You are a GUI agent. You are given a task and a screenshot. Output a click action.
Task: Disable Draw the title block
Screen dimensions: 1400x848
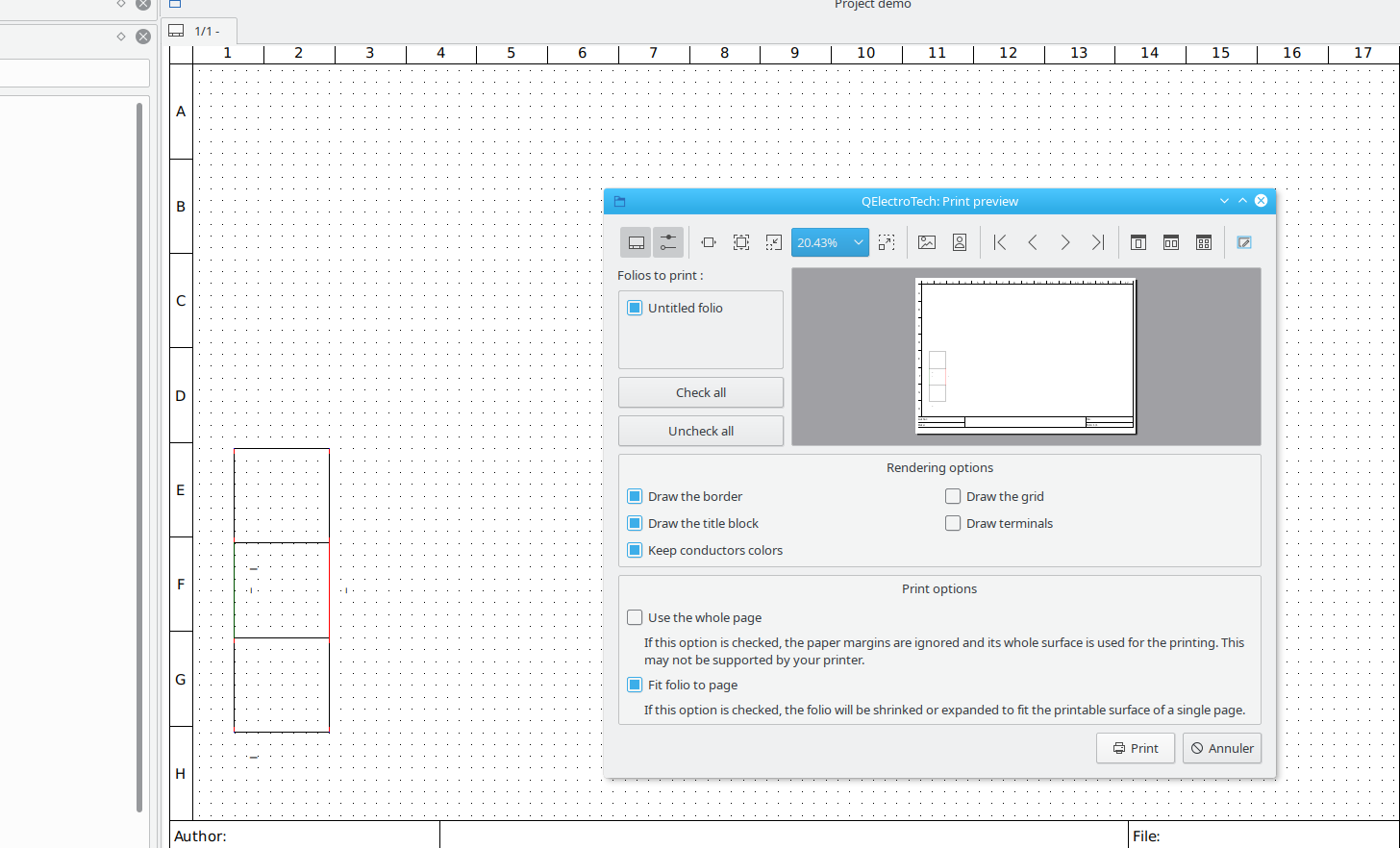tap(635, 523)
